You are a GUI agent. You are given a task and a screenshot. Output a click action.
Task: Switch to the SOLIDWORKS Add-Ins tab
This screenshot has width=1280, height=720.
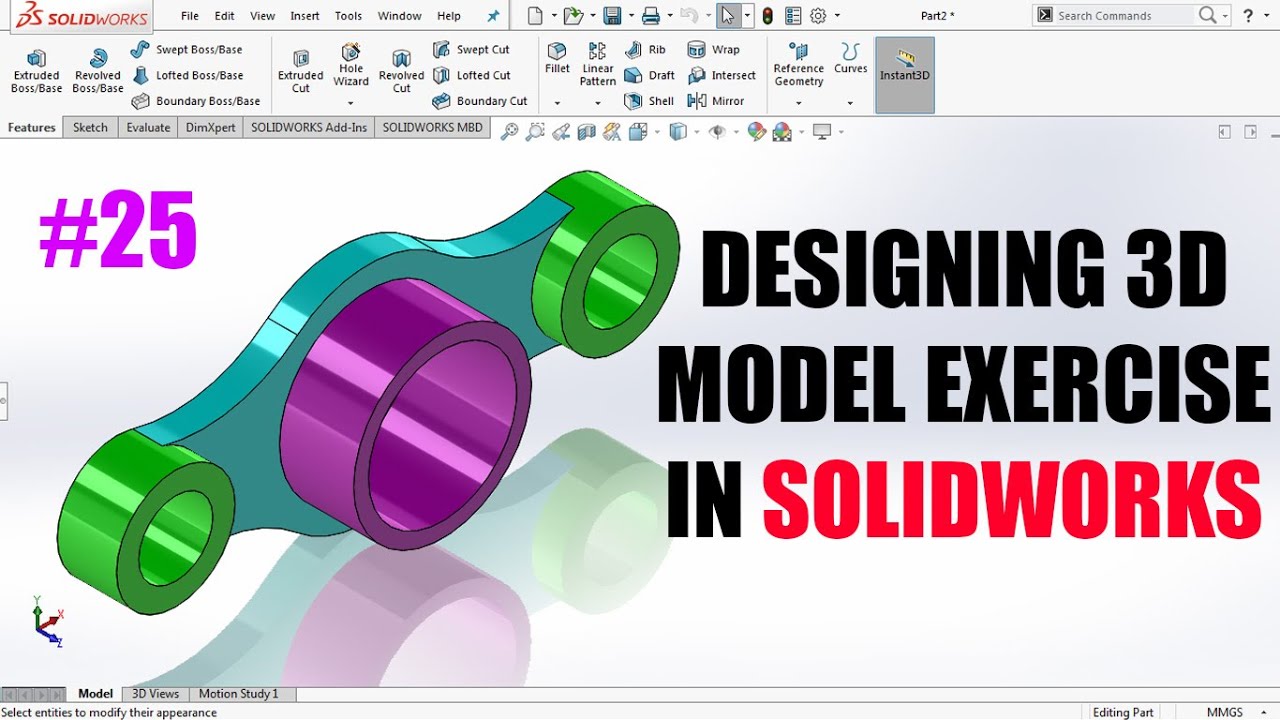tap(309, 127)
